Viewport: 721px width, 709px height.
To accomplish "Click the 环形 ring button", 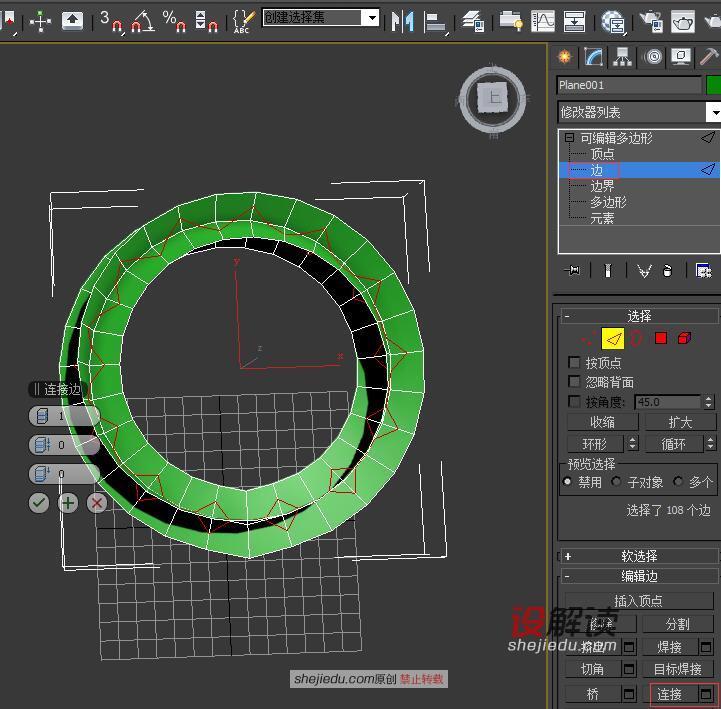I will tap(595, 444).
